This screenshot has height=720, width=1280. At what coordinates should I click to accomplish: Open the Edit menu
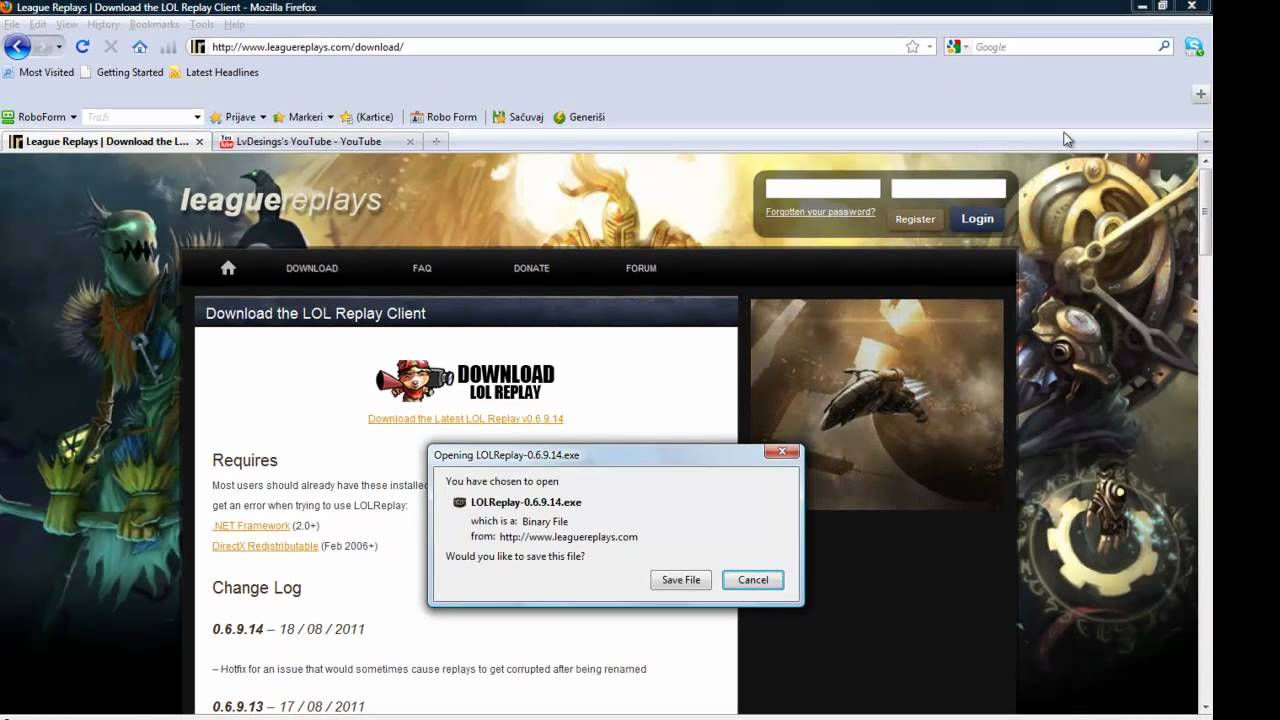[38, 24]
